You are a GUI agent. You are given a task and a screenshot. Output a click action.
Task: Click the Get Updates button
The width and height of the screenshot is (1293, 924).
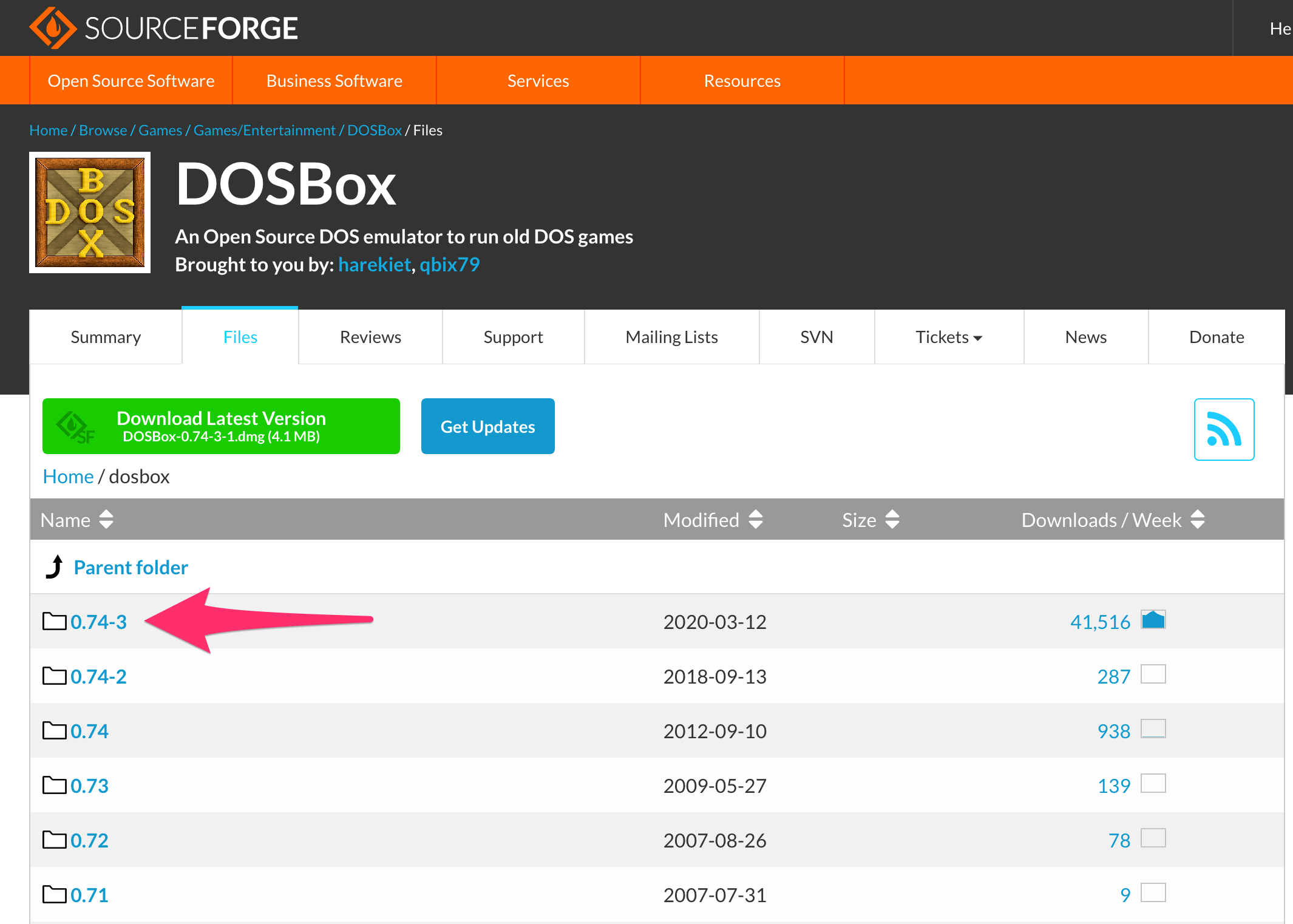point(487,426)
